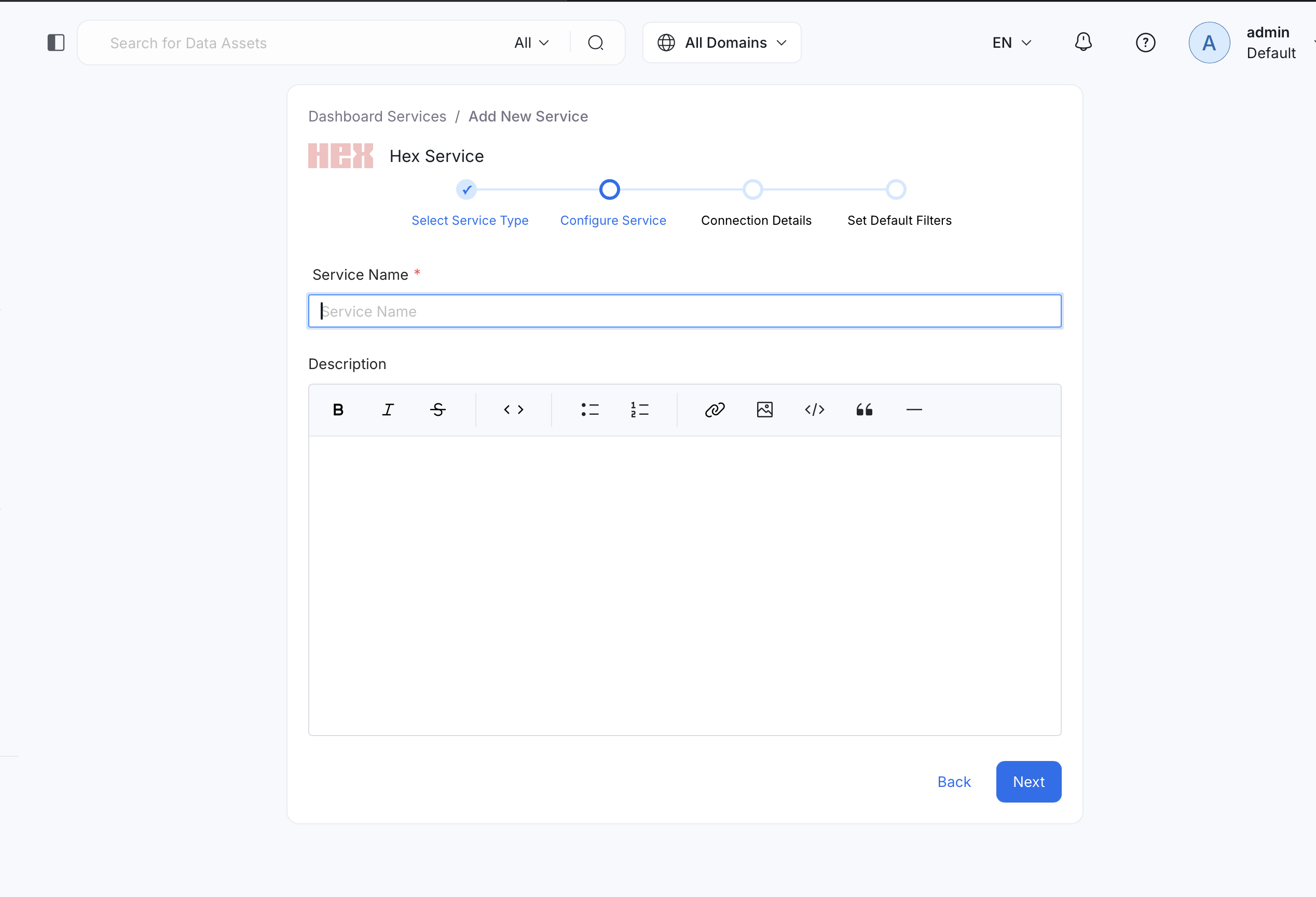1316x897 pixels.
Task: Click the Dashboard Services breadcrumb link
Action: pyautogui.click(x=377, y=116)
